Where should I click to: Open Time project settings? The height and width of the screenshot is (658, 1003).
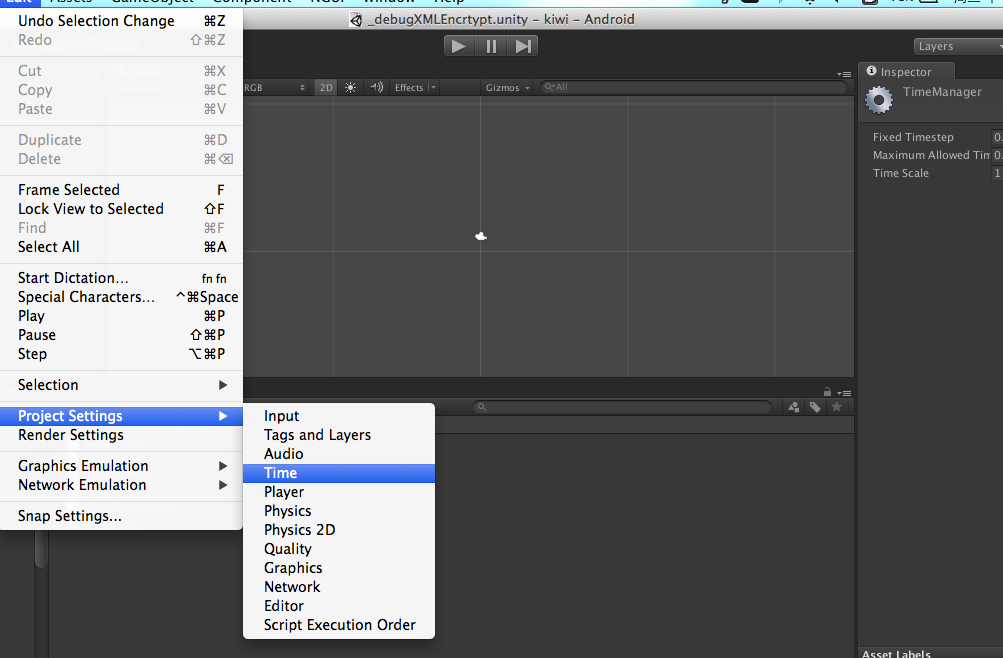tap(339, 473)
